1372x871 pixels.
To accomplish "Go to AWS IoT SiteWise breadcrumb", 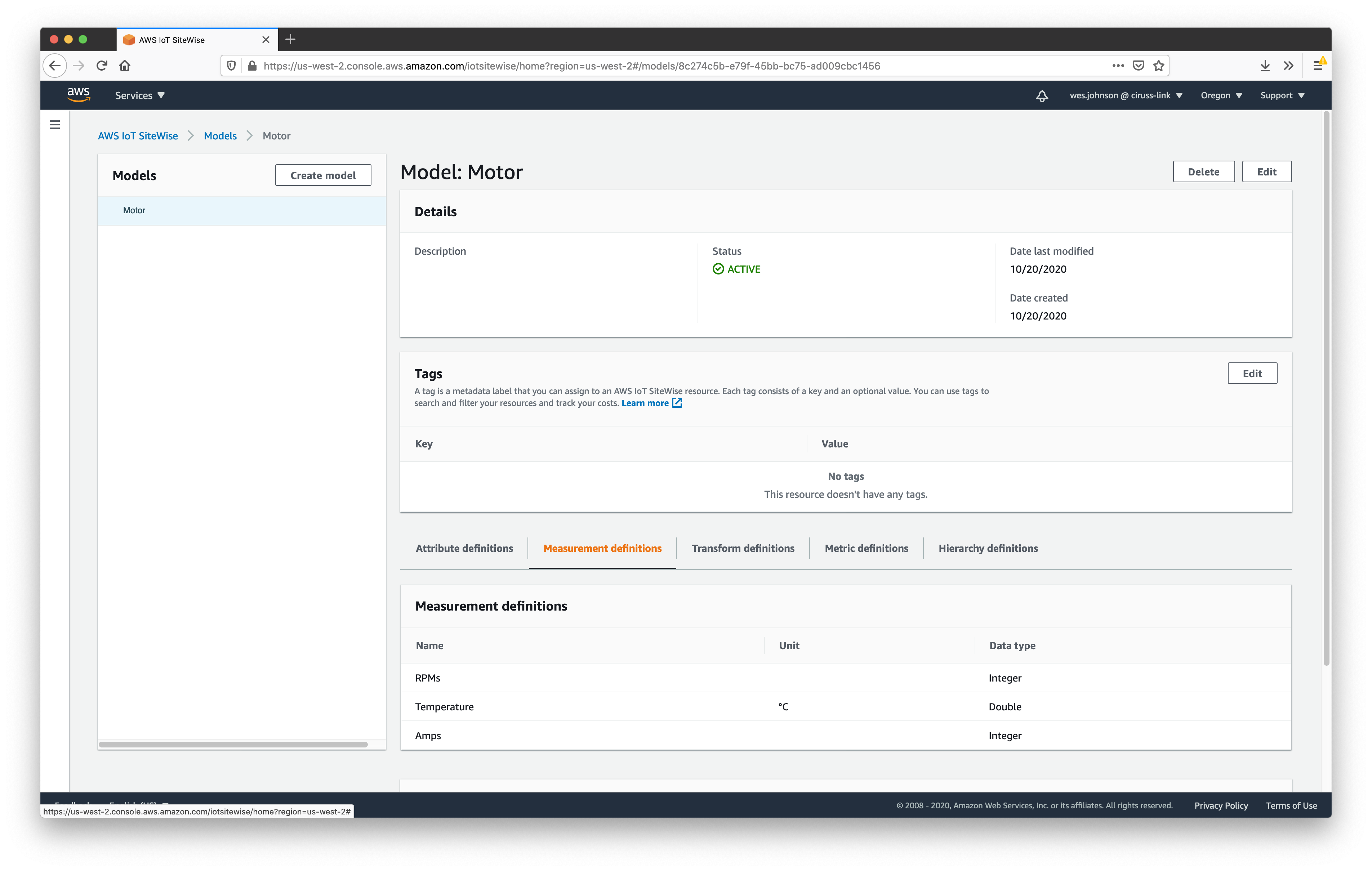I will pyautogui.click(x=138, y=135).
